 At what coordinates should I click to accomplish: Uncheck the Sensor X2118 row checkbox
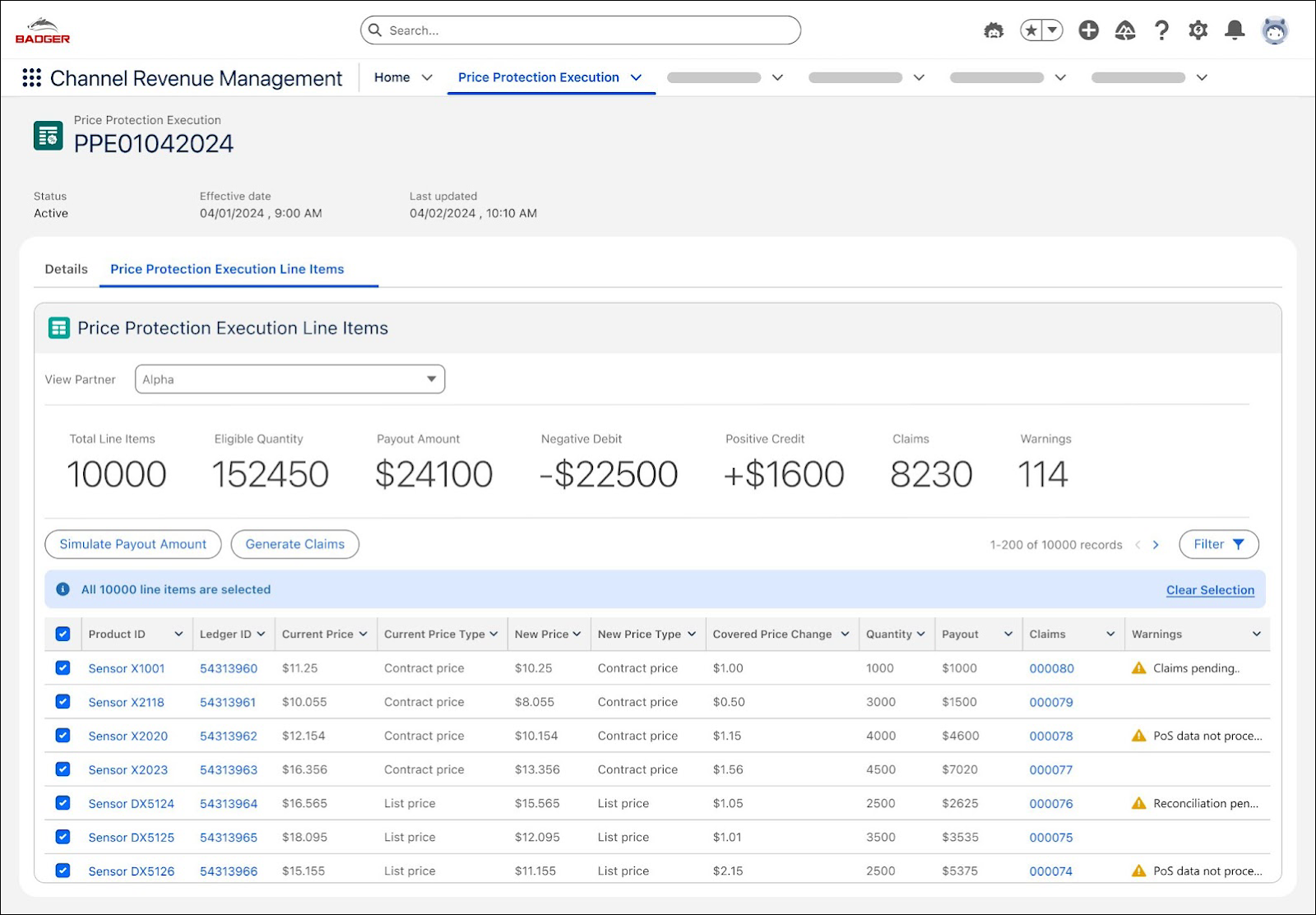pyautogui.click(x=63, y=702)
